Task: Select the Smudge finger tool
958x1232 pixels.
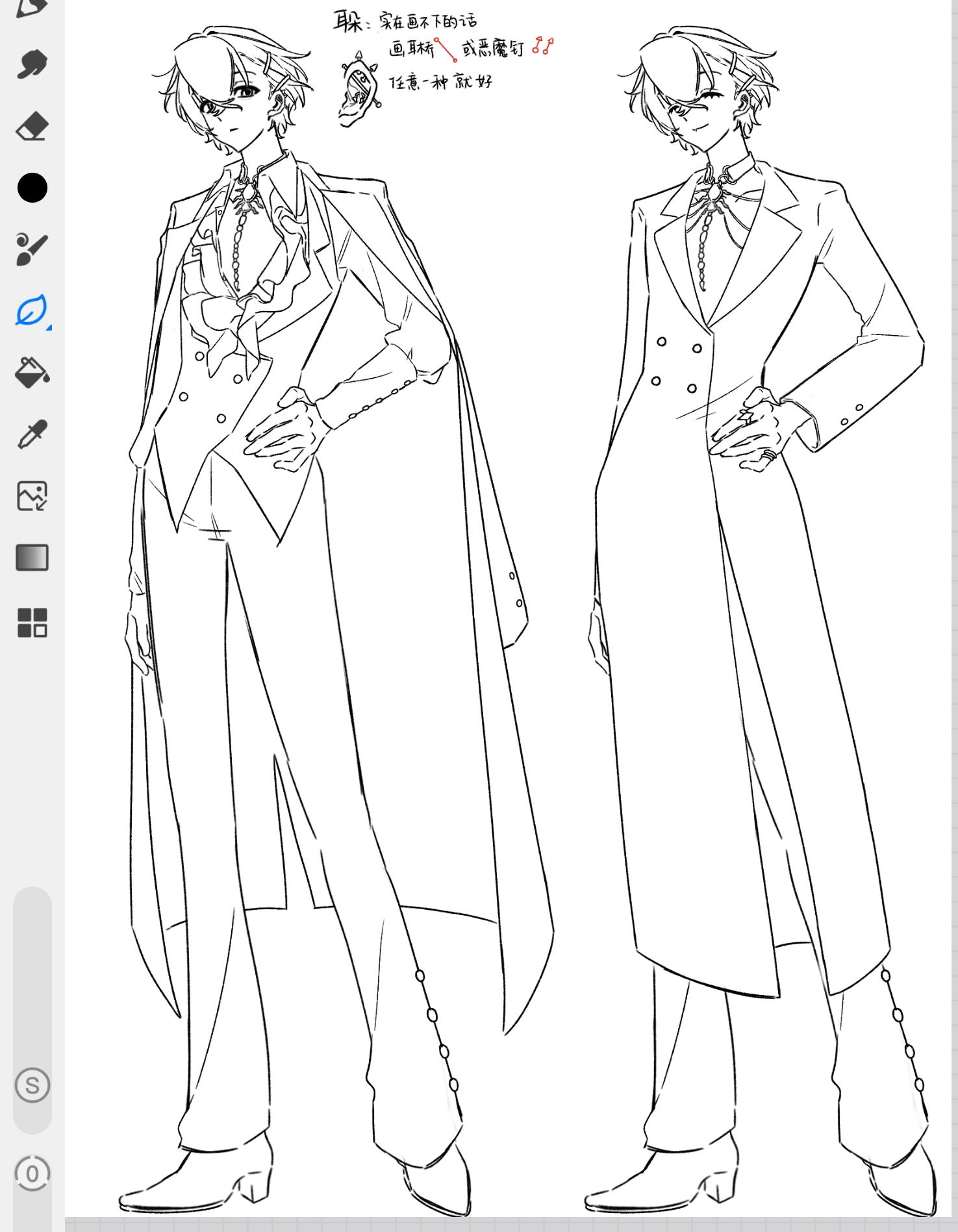Action: click(x=32, y=64)
